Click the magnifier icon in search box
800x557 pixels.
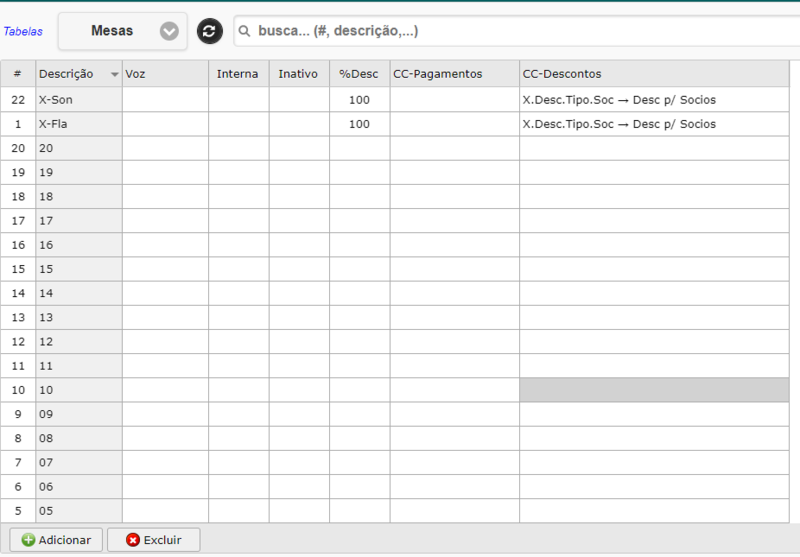(x=244, y=31)
